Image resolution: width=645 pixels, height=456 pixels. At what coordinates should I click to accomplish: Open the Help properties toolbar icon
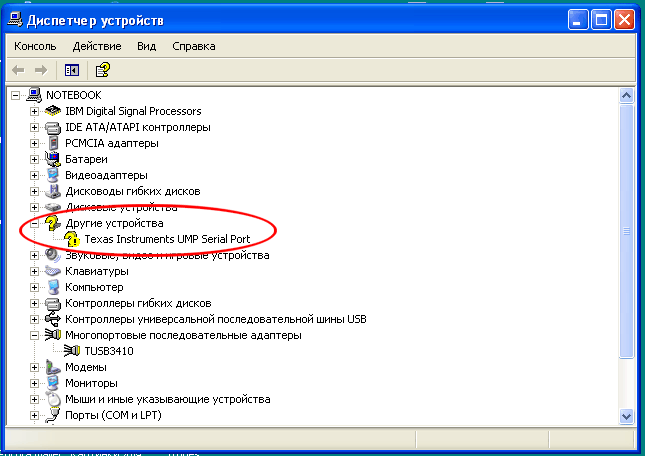pyautogui.click(x=102, y=70)
